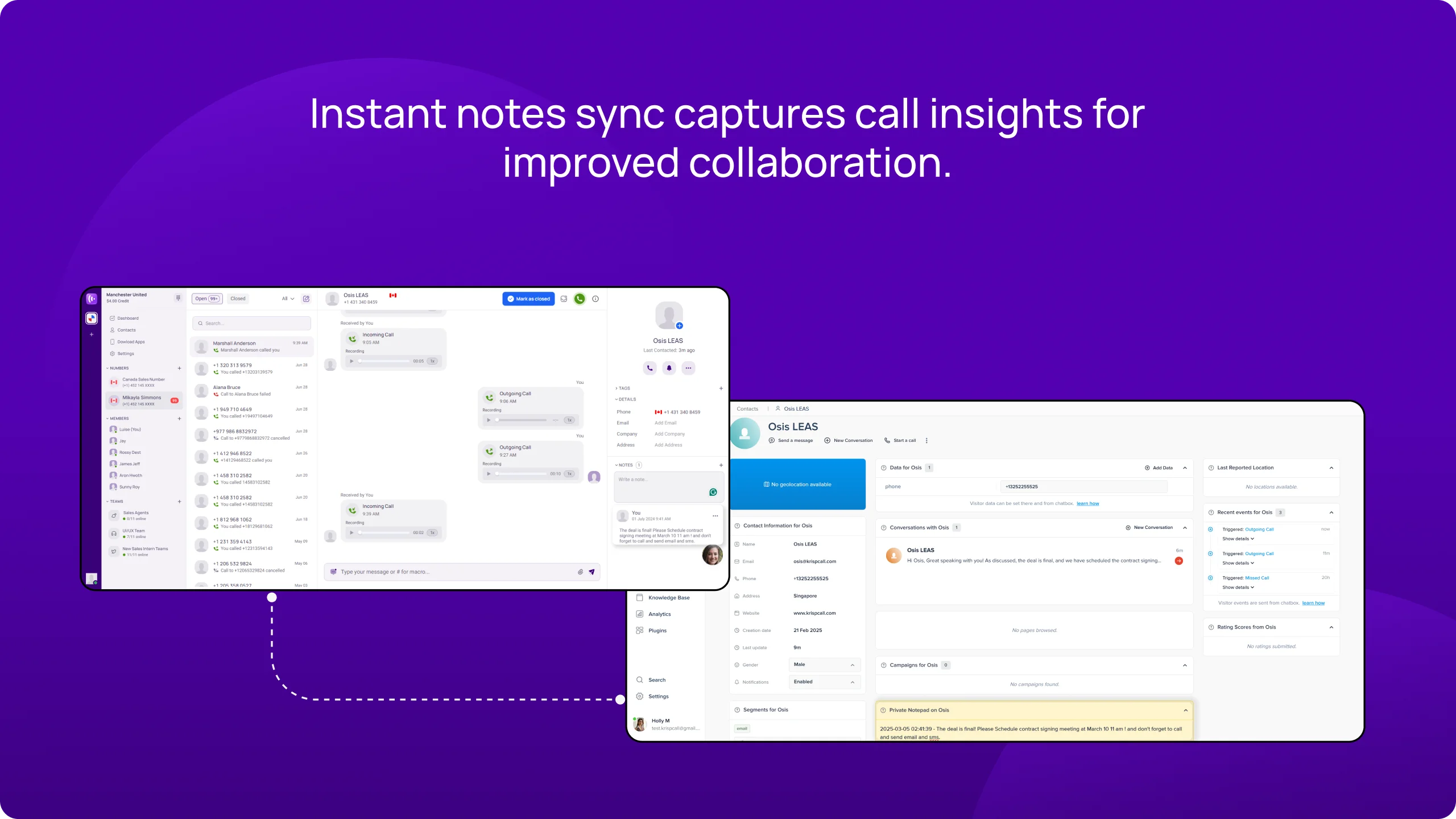
Task: Click the inbox assign icon beside Mark as closed
Action: 564,299
